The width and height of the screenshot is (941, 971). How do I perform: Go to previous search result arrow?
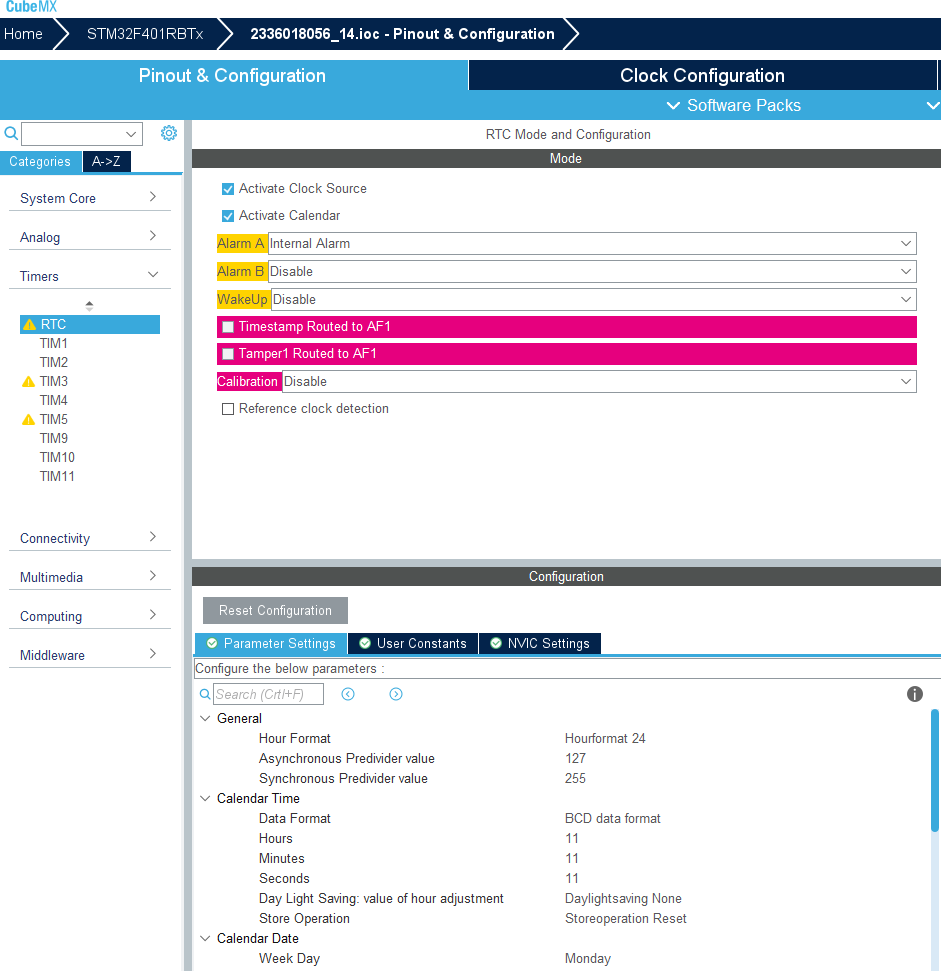(x=348, y=694)
